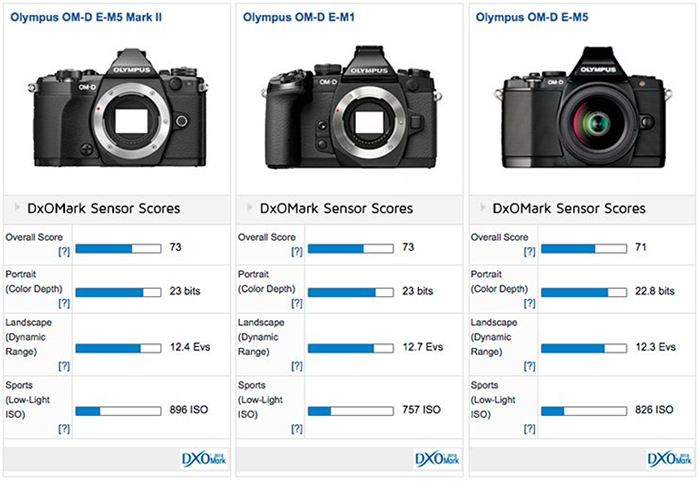Open the Olympus OM-D E-M1 title link
Viewport: 700px width, 481px height.
290,17
